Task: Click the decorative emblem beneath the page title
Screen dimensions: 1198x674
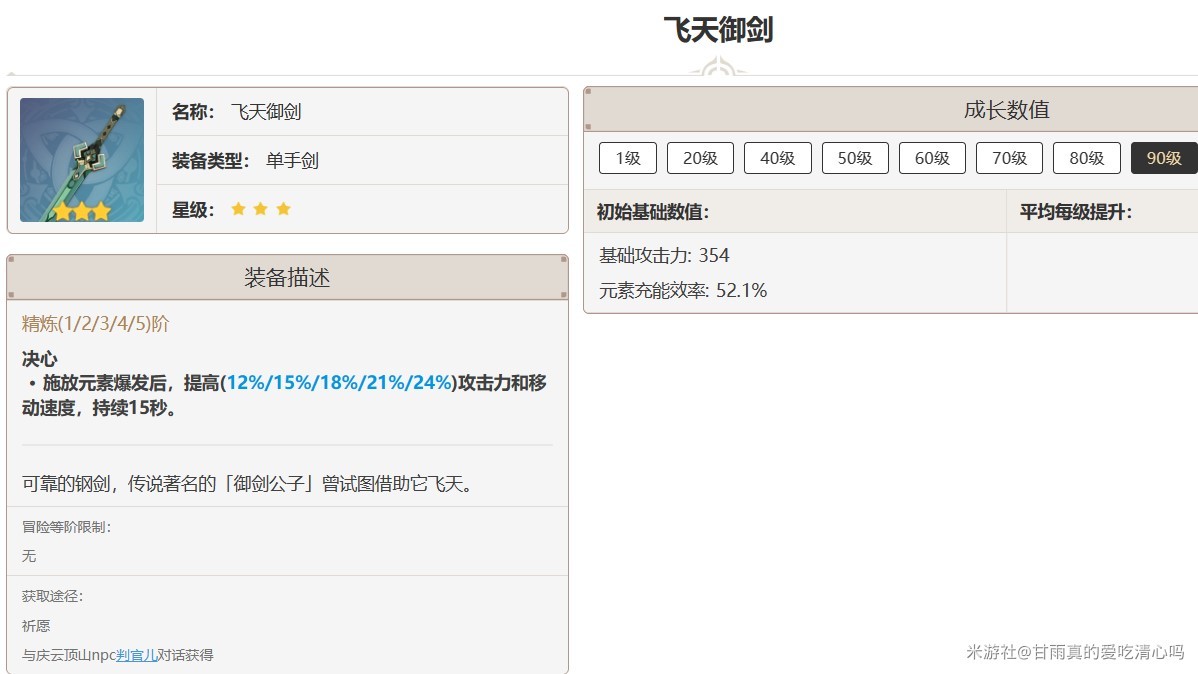Action: pyautogui.click(x=716, y=69)
